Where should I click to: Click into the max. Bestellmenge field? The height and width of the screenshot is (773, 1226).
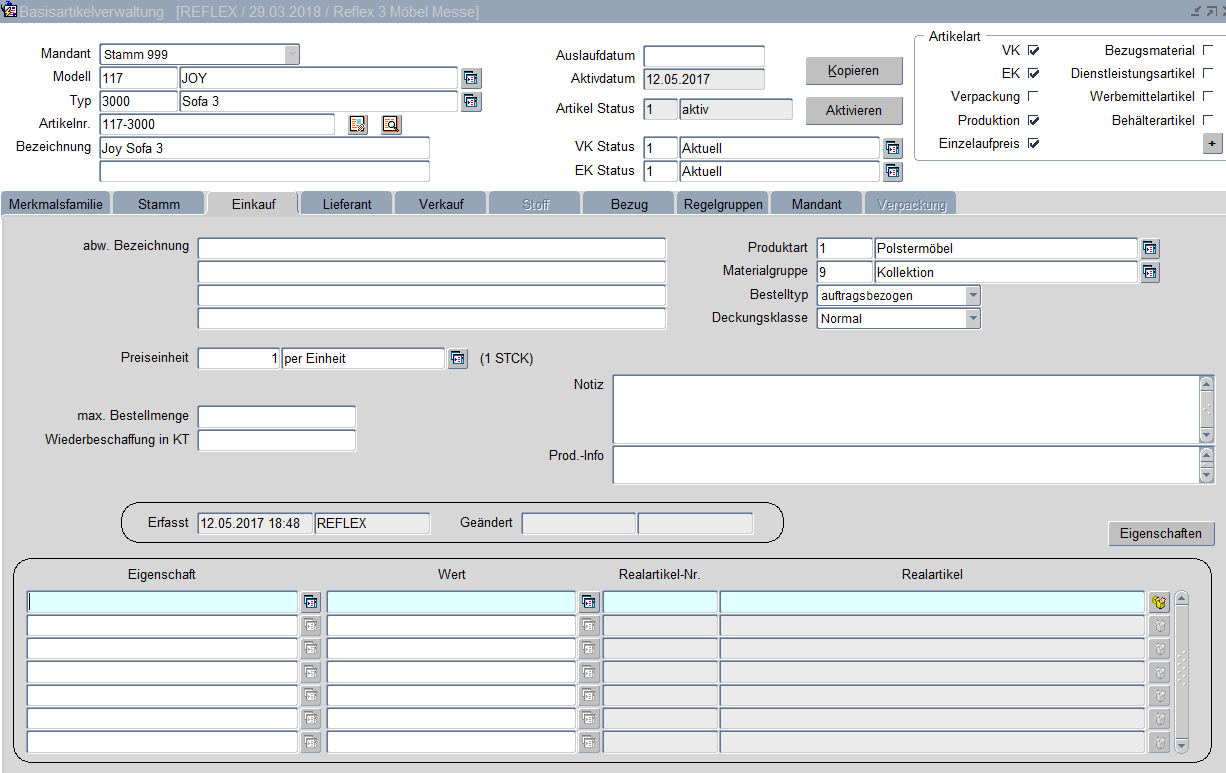[277, 416]
